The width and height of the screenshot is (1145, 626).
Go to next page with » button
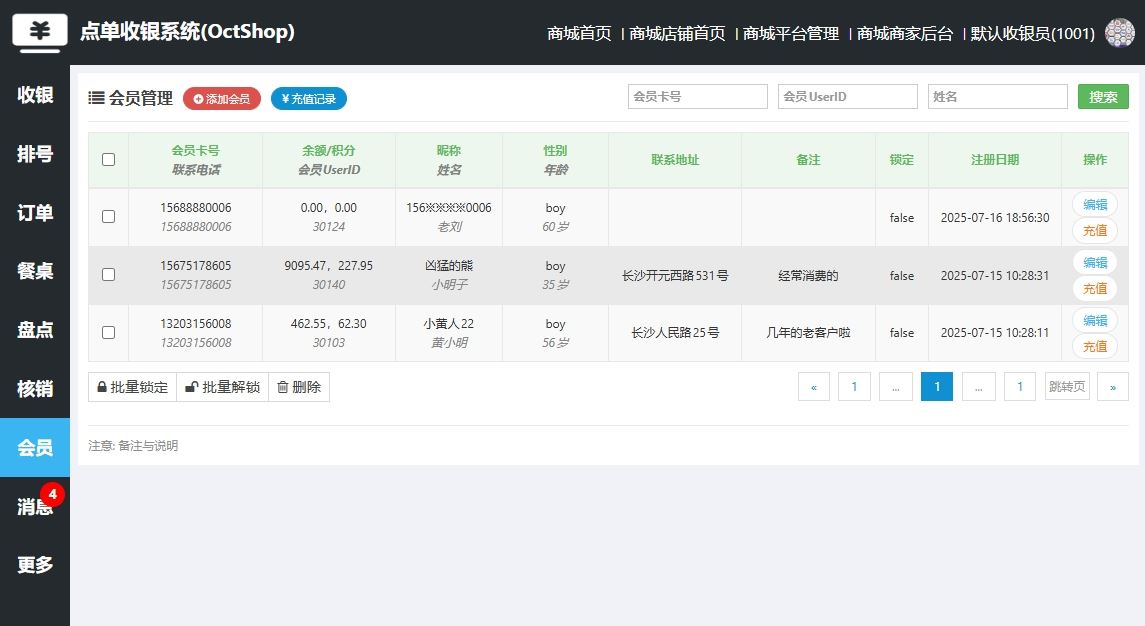point(1113,387)
